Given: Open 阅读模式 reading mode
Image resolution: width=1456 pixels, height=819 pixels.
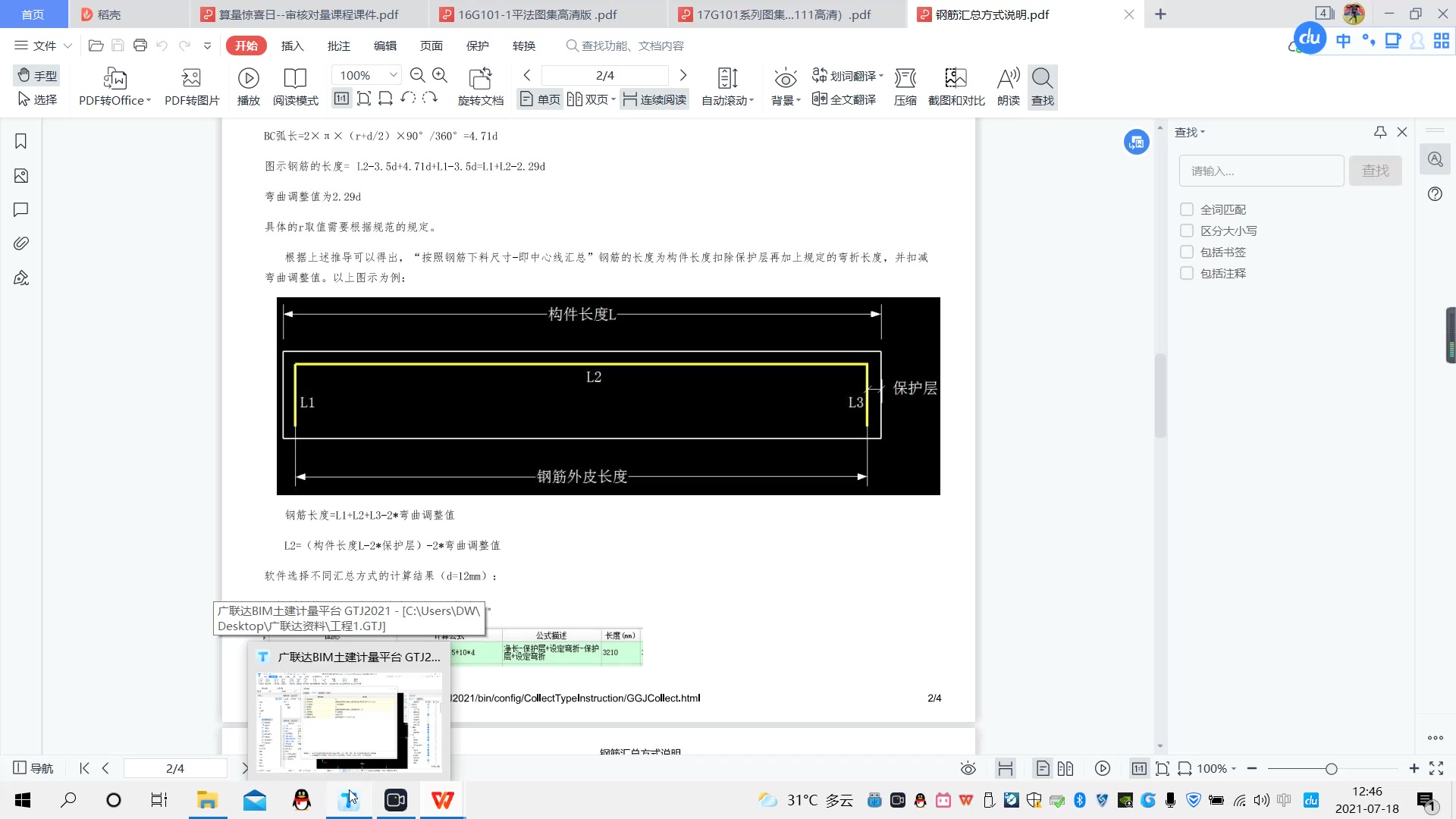Looking at the screenshot, I should pos(295,79).
